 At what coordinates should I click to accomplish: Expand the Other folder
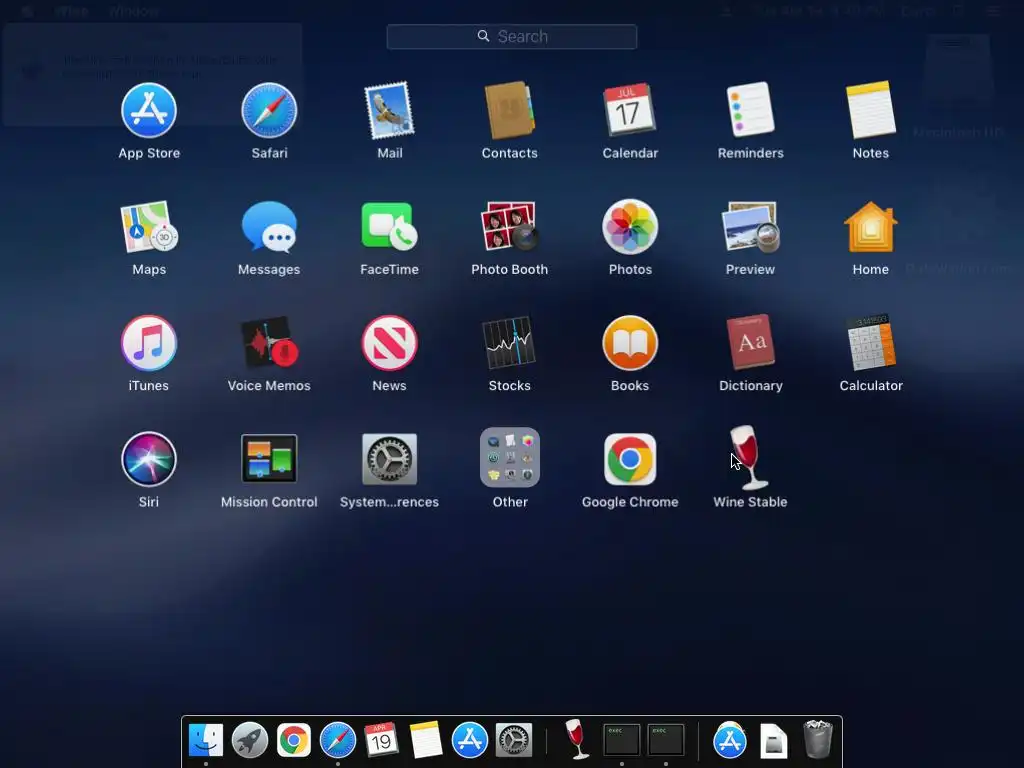tap(509, 458)
